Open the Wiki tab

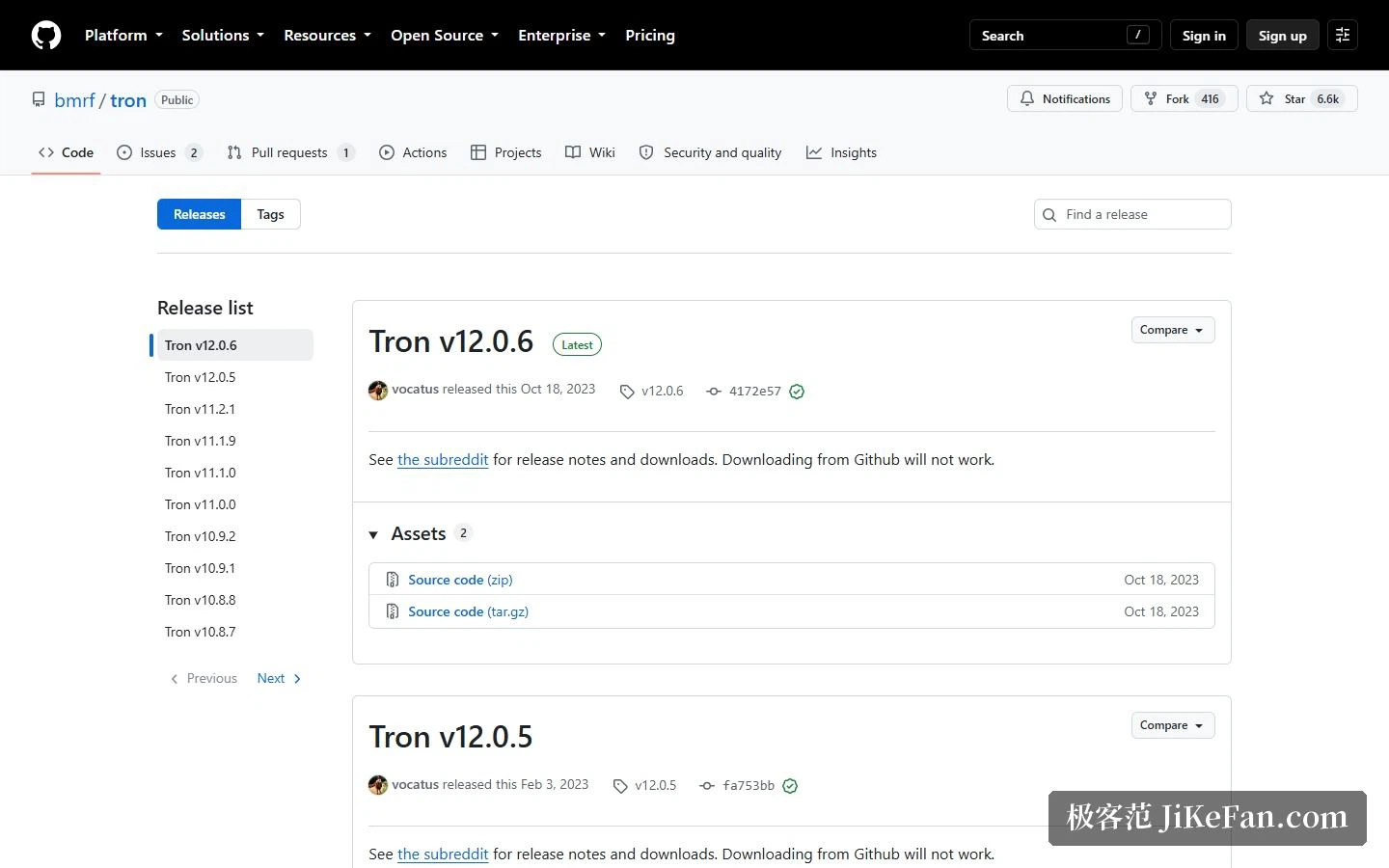coord(590,152)
